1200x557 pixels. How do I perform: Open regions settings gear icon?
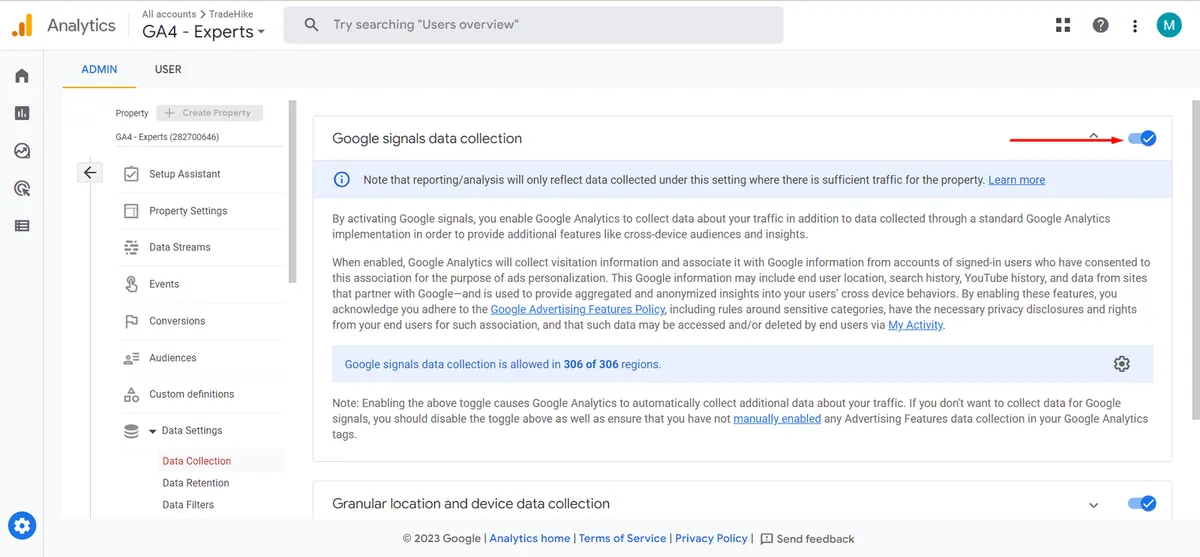pos(1121,364)
